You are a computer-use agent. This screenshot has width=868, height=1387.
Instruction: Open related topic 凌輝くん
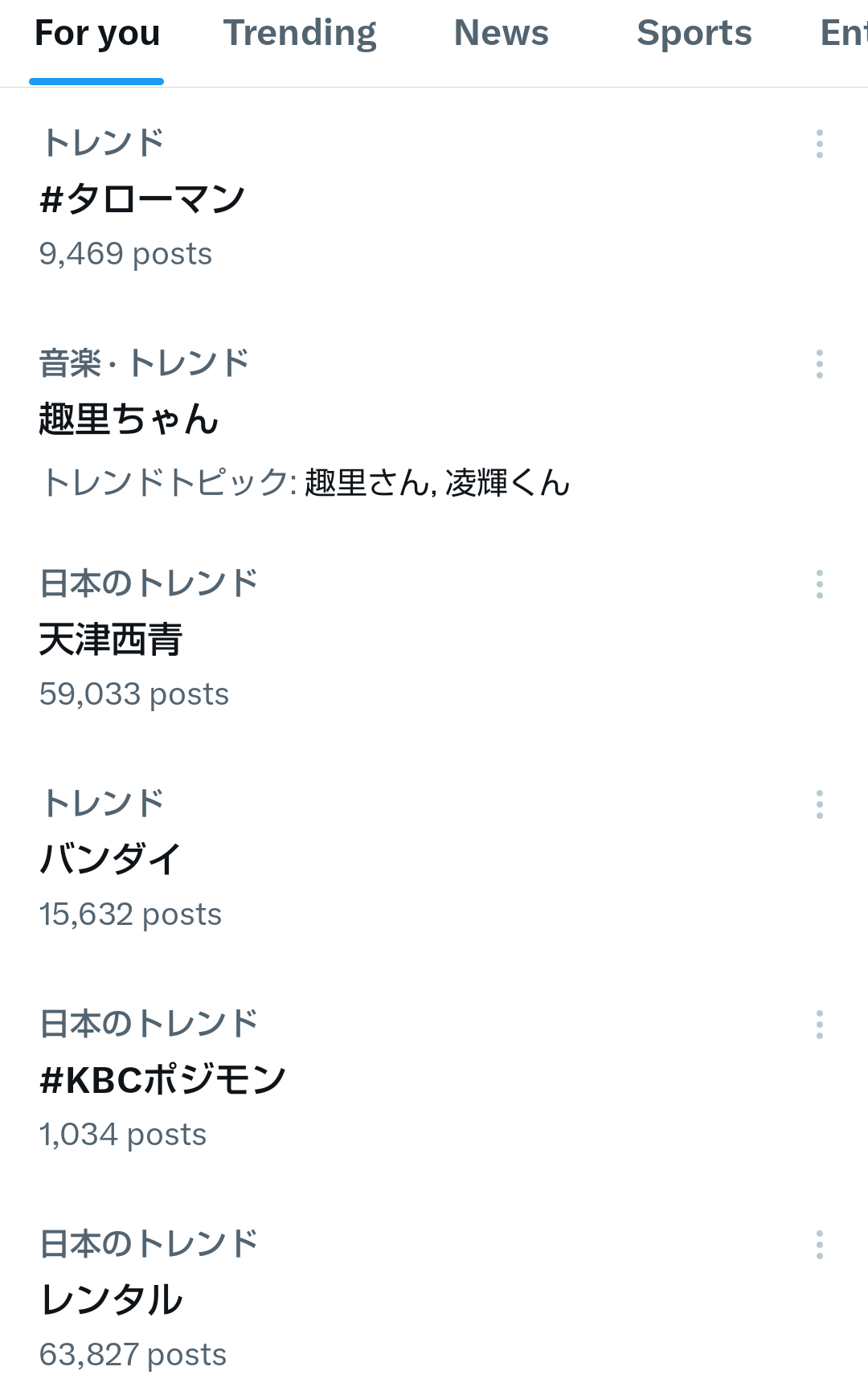pos(507,483)
